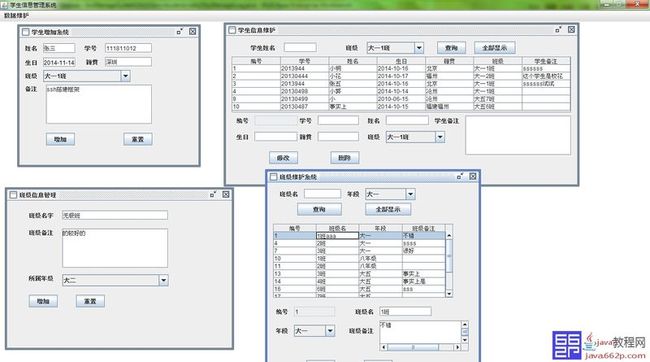
Task: Click 重置 button in 学生增加系统 window
Action: [138, 139]
